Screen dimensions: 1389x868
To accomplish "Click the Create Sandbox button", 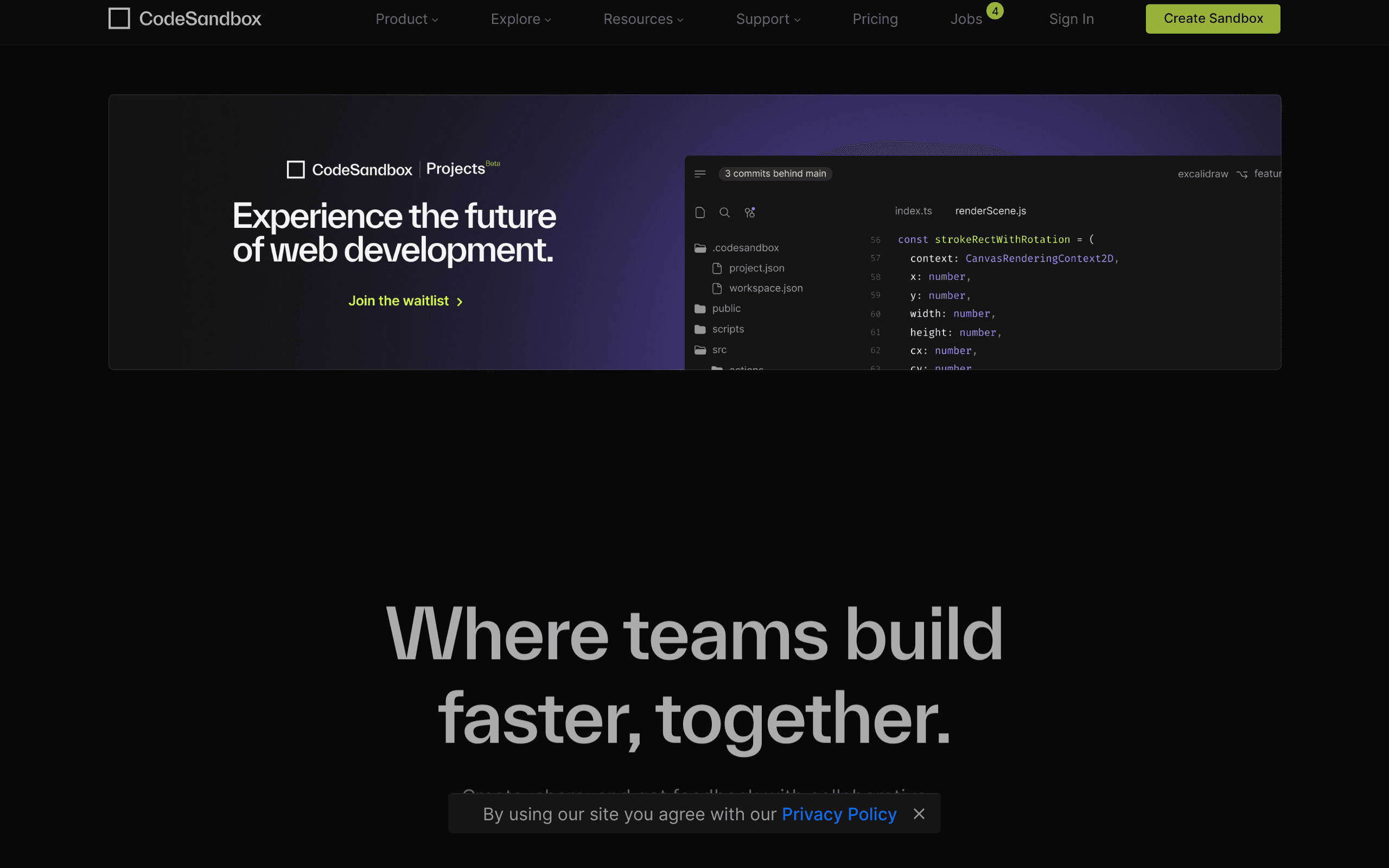I will click(x=1213, y=18).
